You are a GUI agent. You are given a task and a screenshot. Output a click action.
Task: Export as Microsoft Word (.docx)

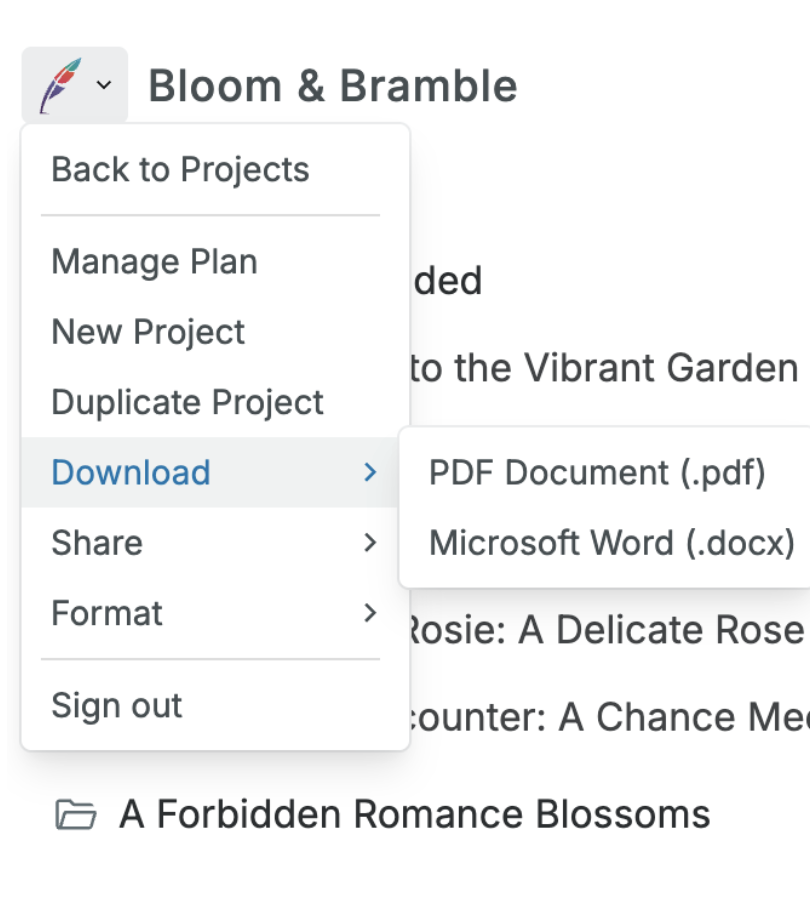pos(611,543)
